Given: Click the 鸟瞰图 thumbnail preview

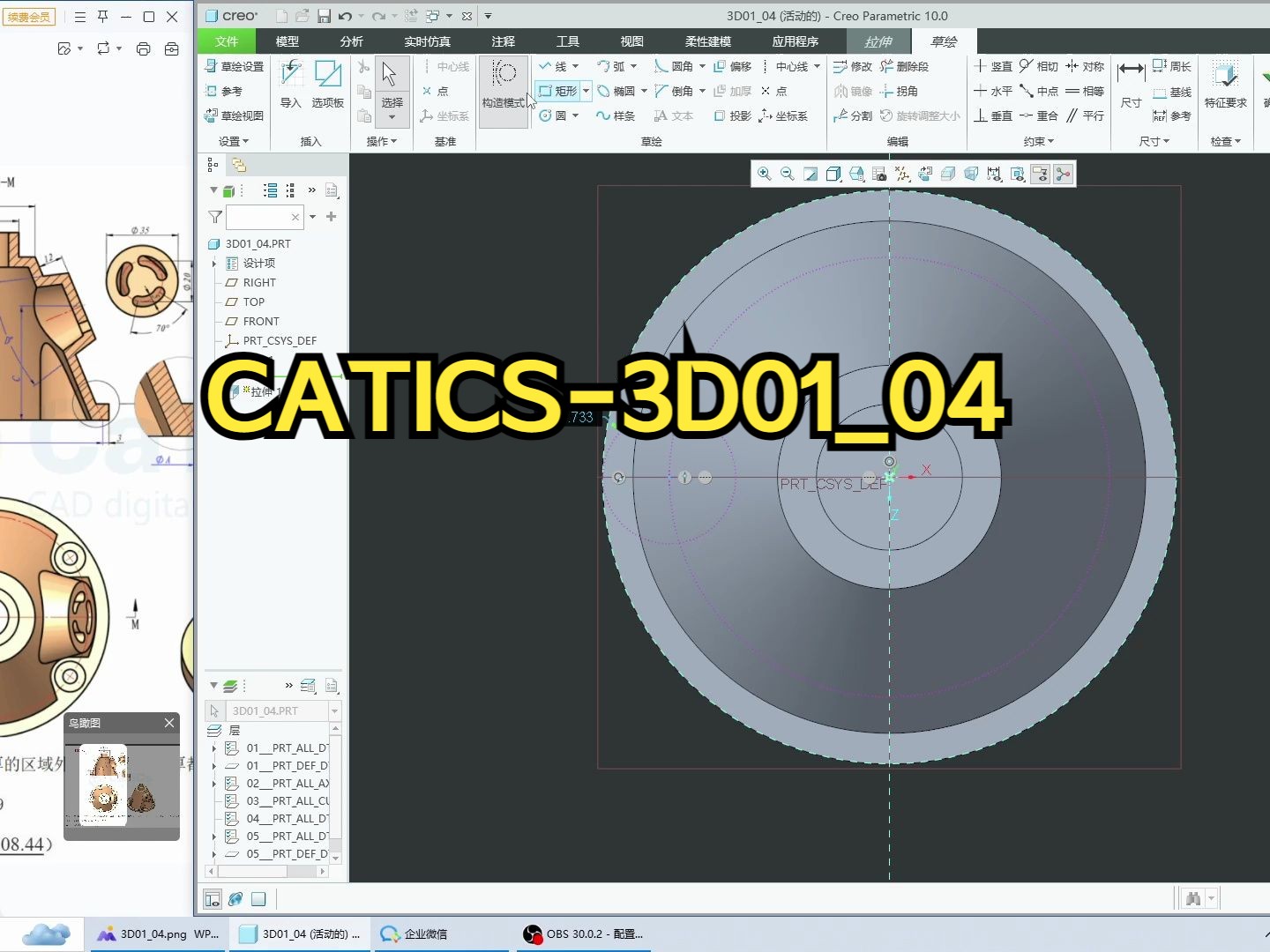Looking at the screenshot, I should pos(122,785).
